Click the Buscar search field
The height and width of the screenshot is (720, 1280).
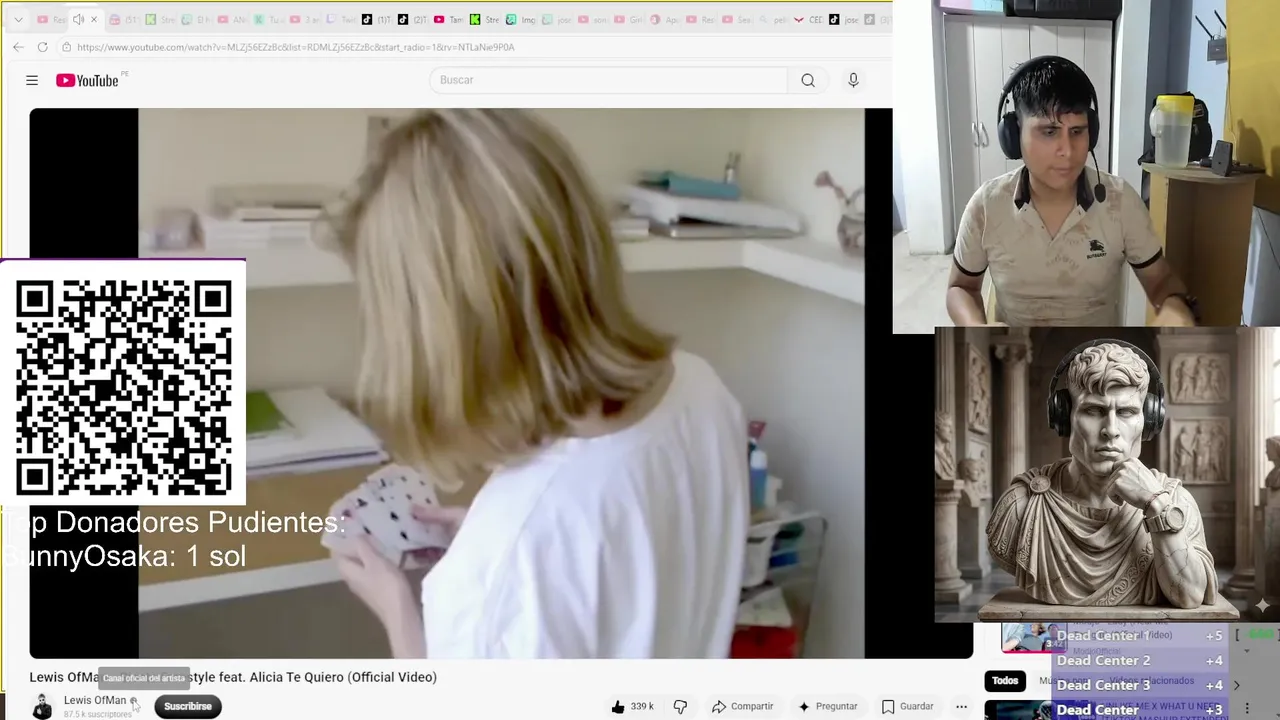[x=608, y=80]
